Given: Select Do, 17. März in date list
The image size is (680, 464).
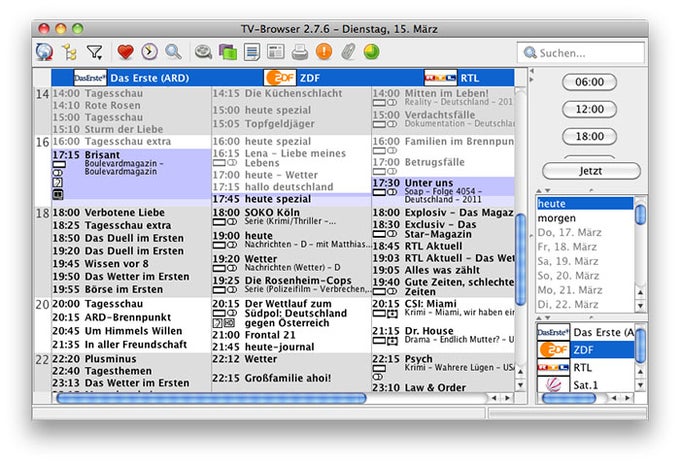Looking at the screenshot, I should click(x=585, y=232).
